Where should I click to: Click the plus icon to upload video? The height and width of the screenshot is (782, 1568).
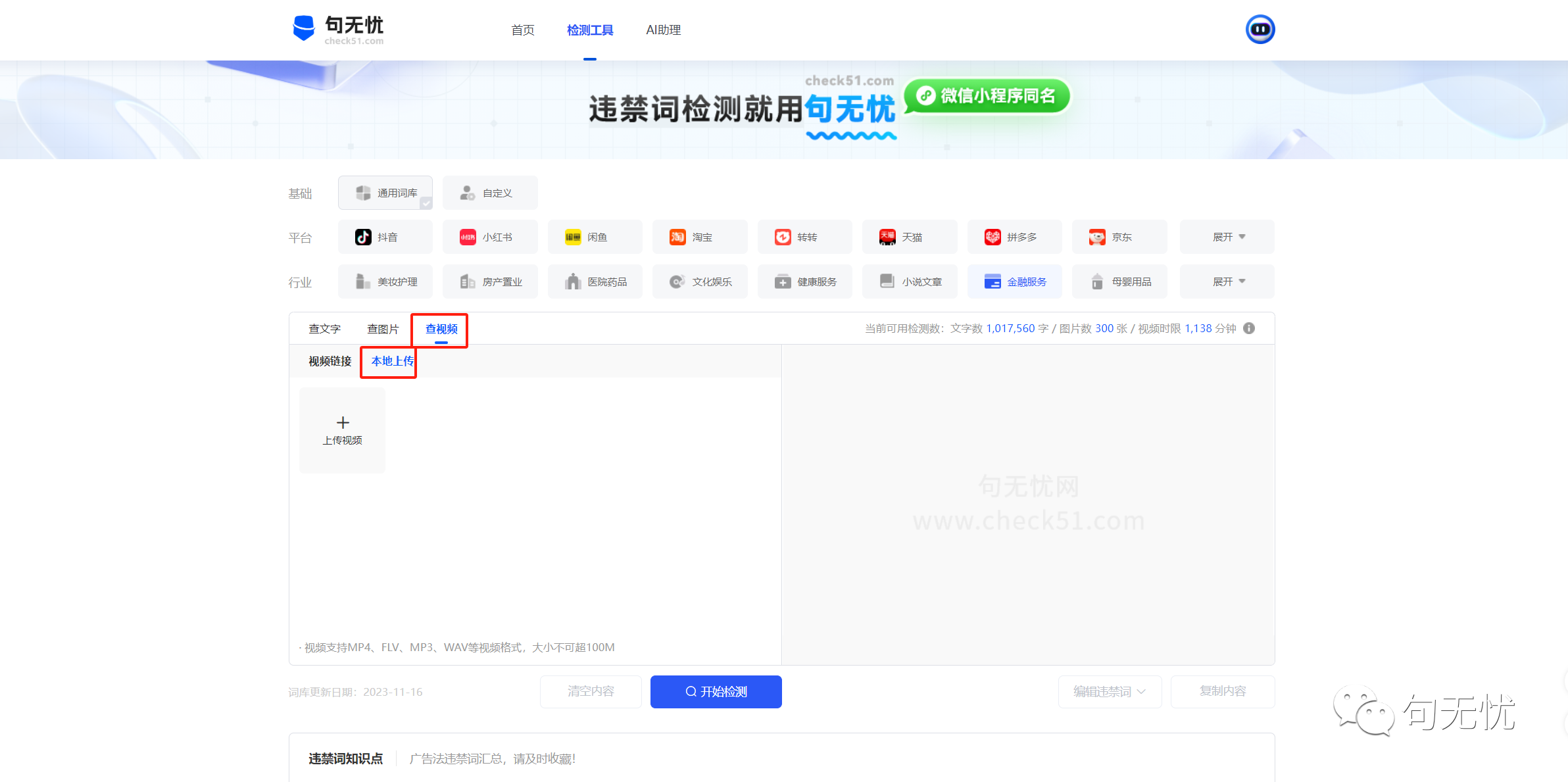tap(343, 422)
